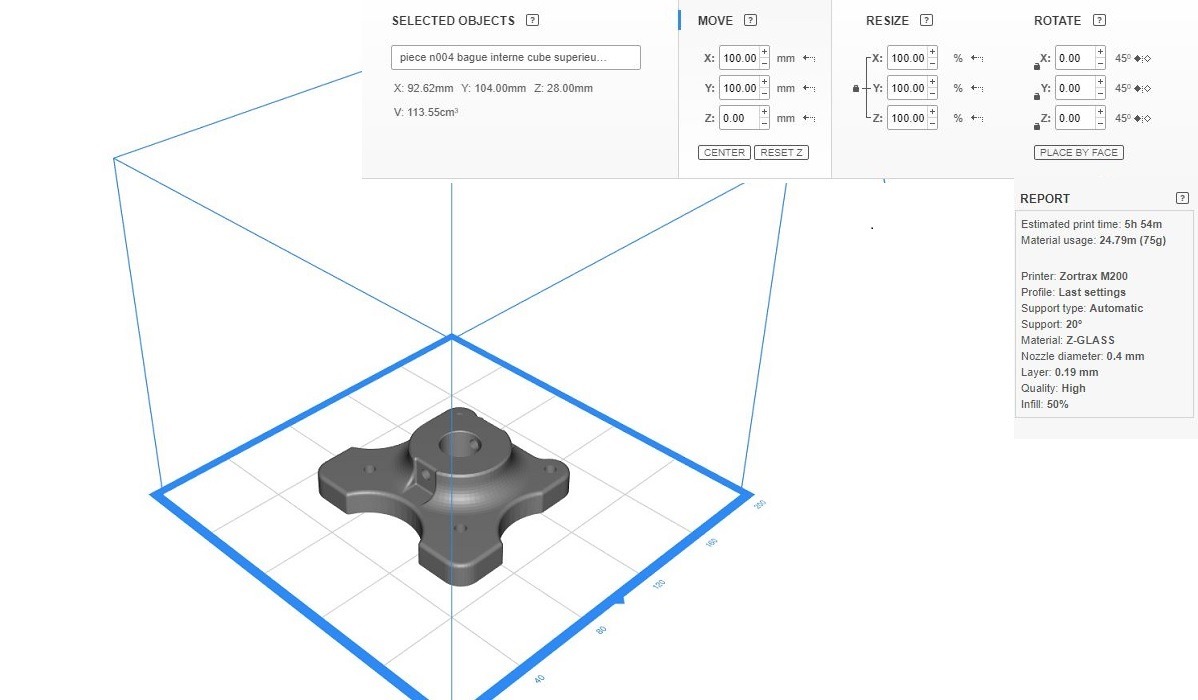Click the 'Printer: Zortrax M200' line
The height and width of the screenshot is (700, 1198).
(x=1074, y=276)
